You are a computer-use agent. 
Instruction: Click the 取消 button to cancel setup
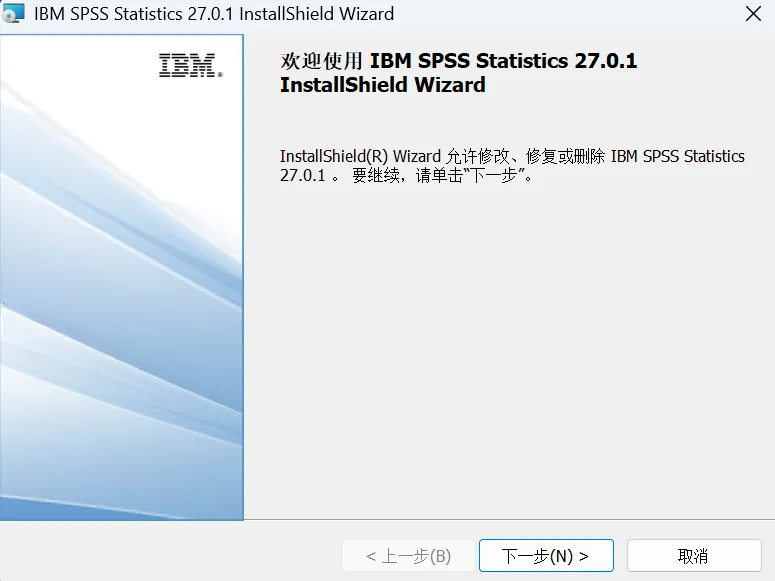click(x=694, y=556)
